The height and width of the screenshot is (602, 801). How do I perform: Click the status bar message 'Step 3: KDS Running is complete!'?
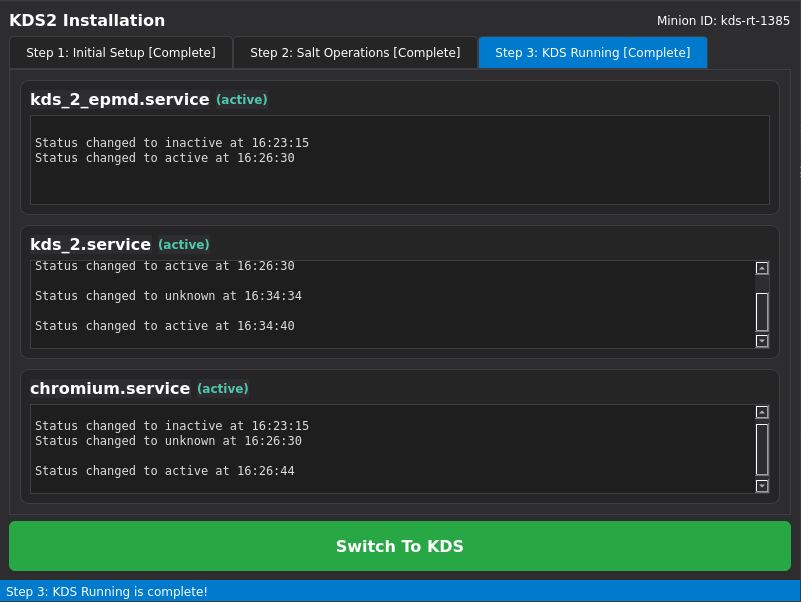(x=107, y=592)
